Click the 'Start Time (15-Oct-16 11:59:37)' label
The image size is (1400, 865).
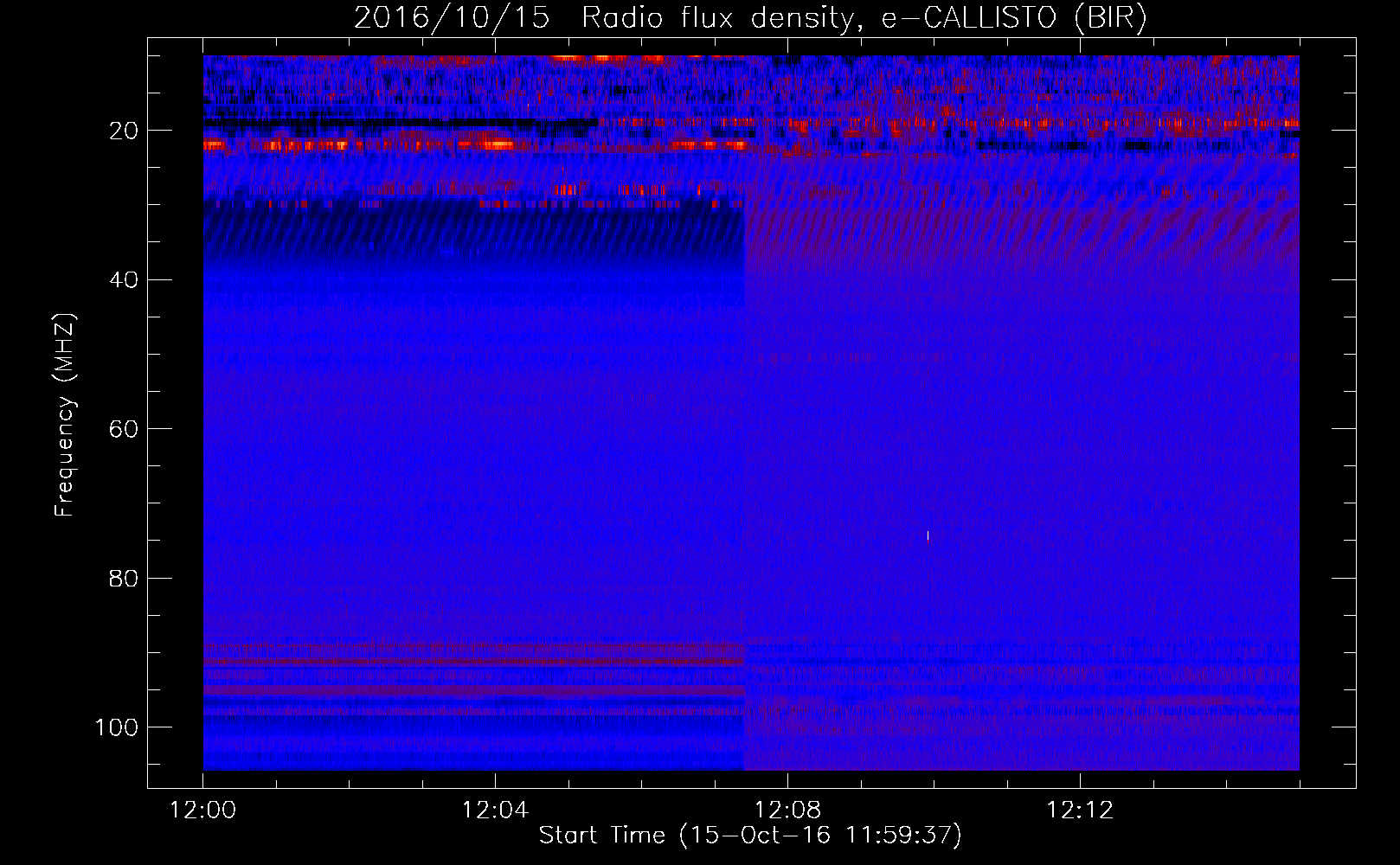[x=750, y=836]
